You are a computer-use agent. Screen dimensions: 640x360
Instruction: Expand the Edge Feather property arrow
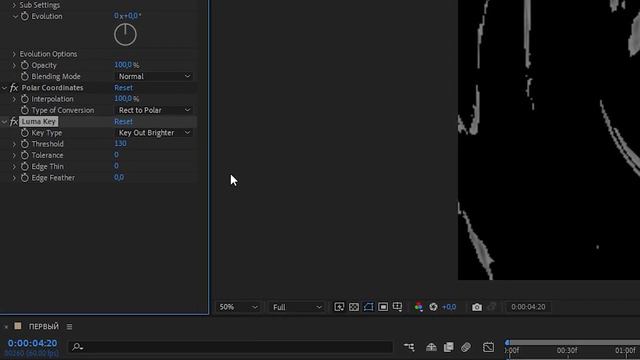[14, 178]
